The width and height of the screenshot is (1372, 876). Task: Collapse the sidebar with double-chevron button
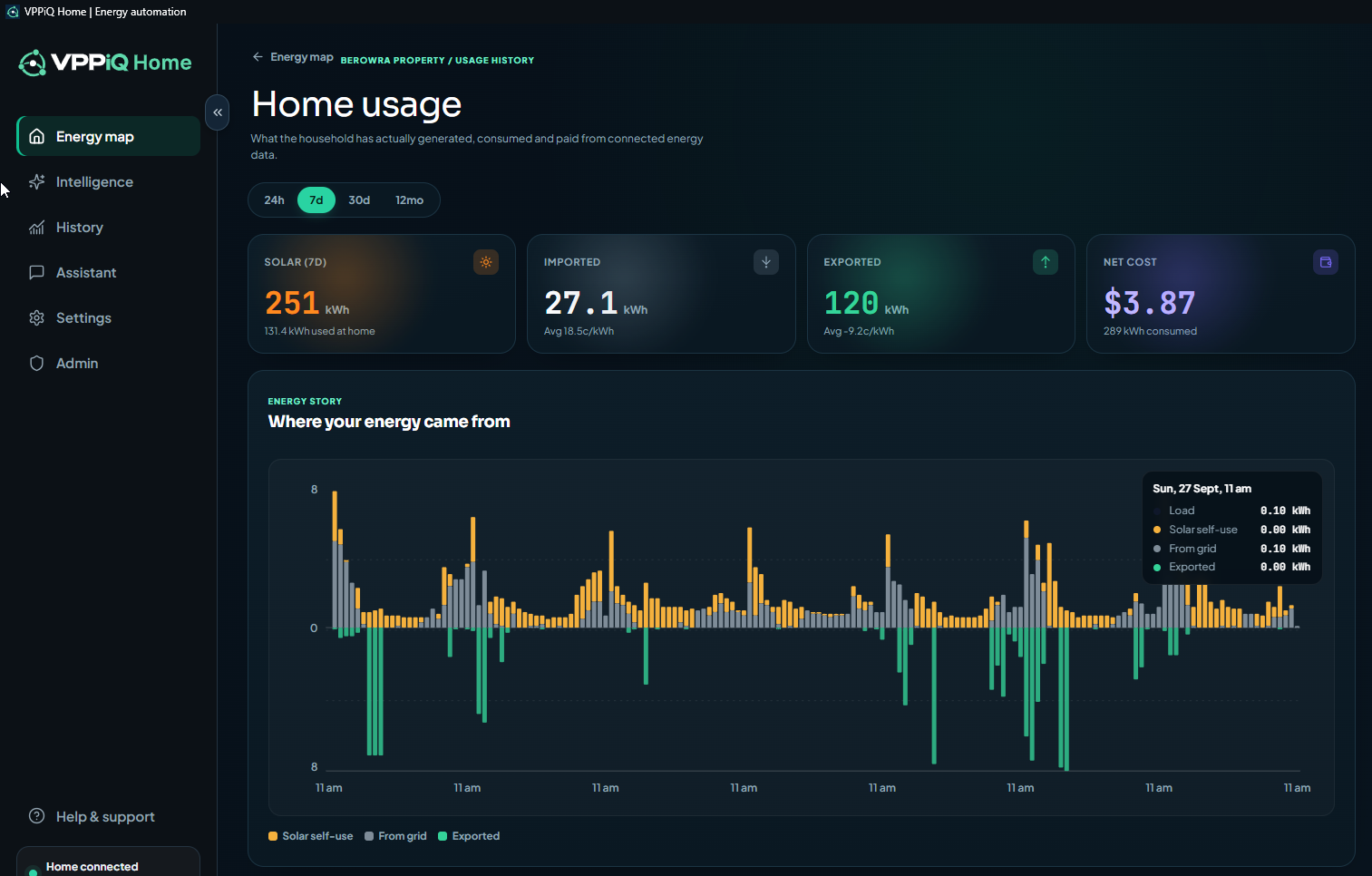click(218, 112)
